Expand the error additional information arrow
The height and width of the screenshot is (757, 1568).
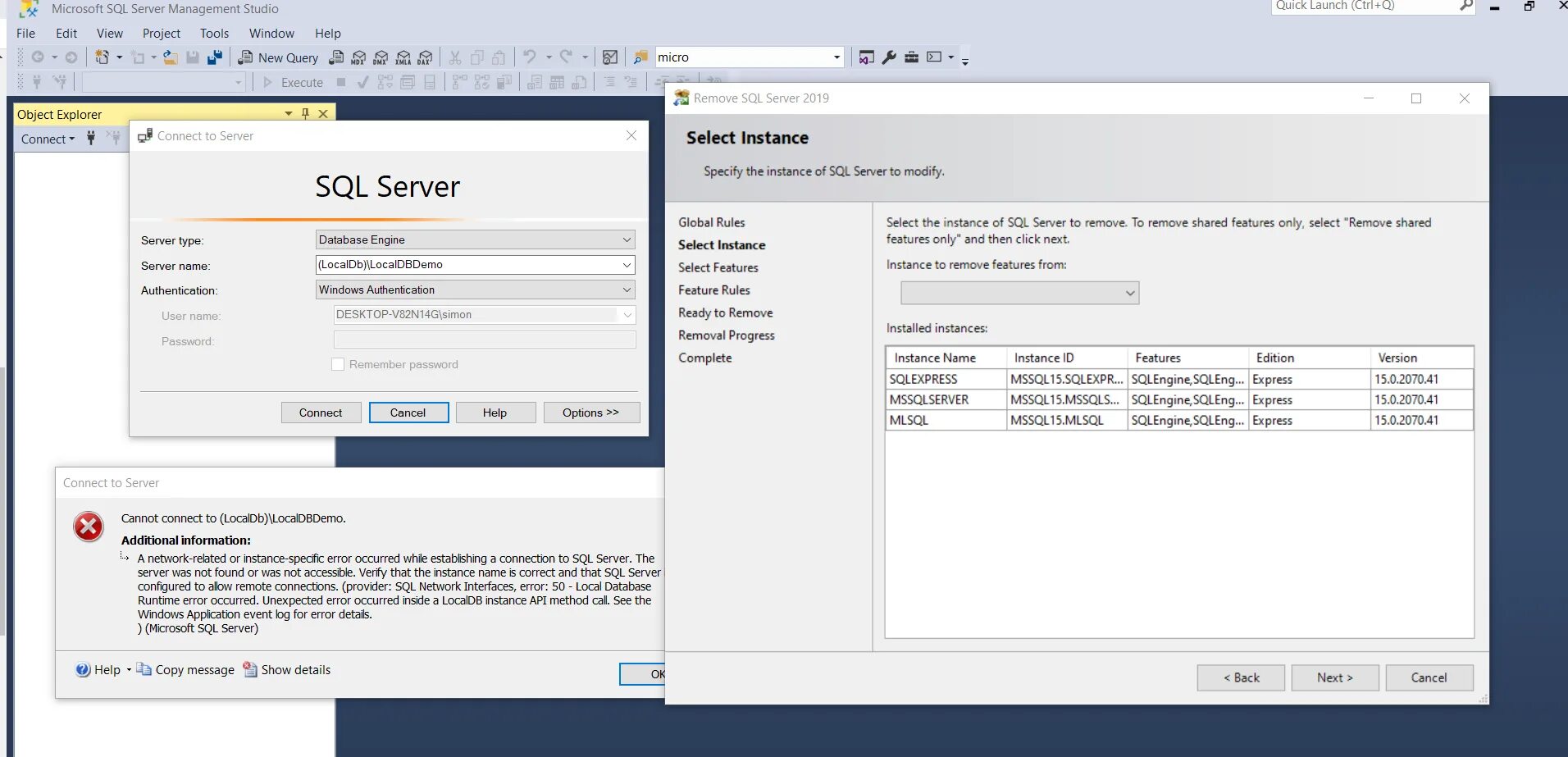coord(125,557)
